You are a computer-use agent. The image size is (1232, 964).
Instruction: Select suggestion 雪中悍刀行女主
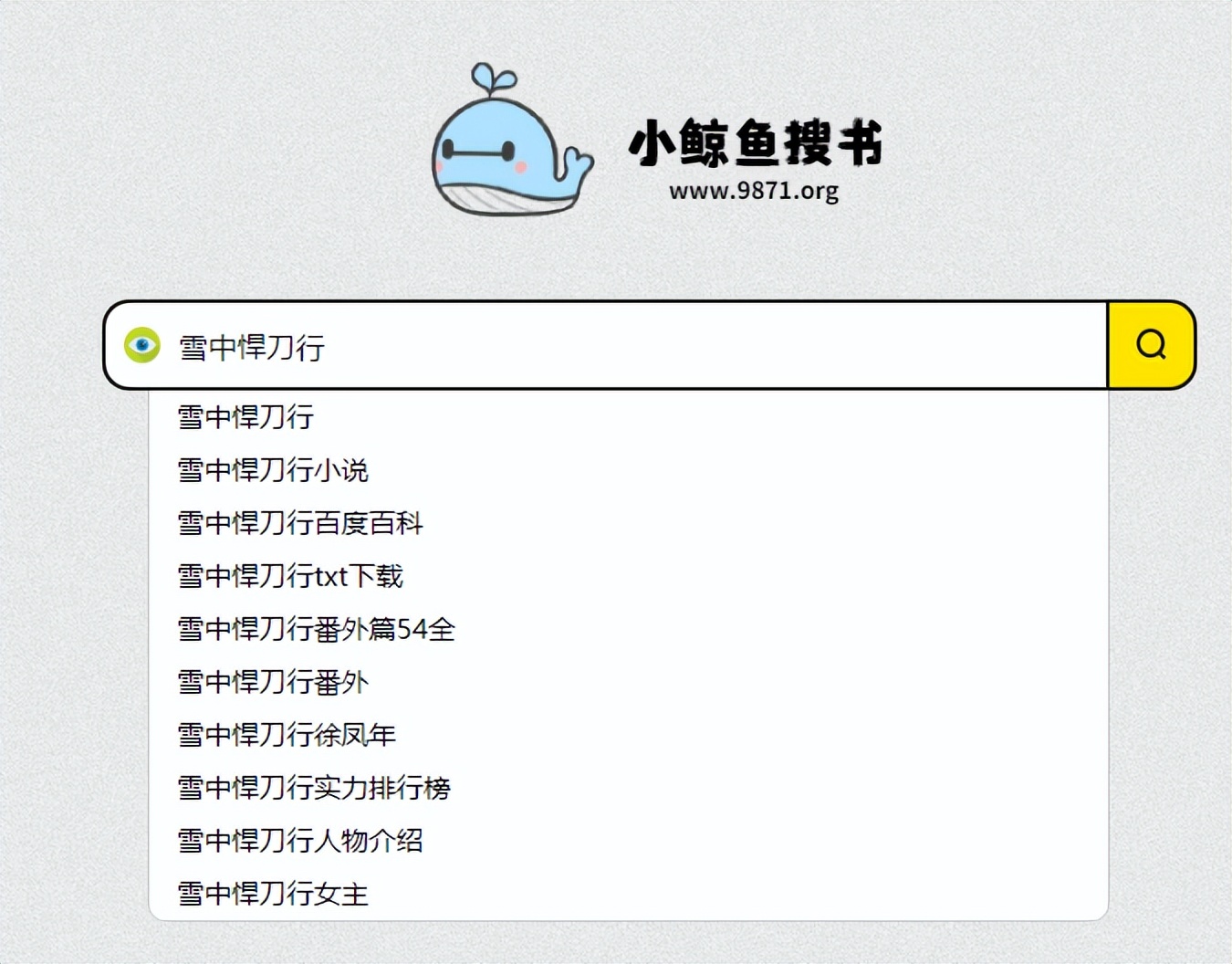pyautogui.click(x=628, y=894)
